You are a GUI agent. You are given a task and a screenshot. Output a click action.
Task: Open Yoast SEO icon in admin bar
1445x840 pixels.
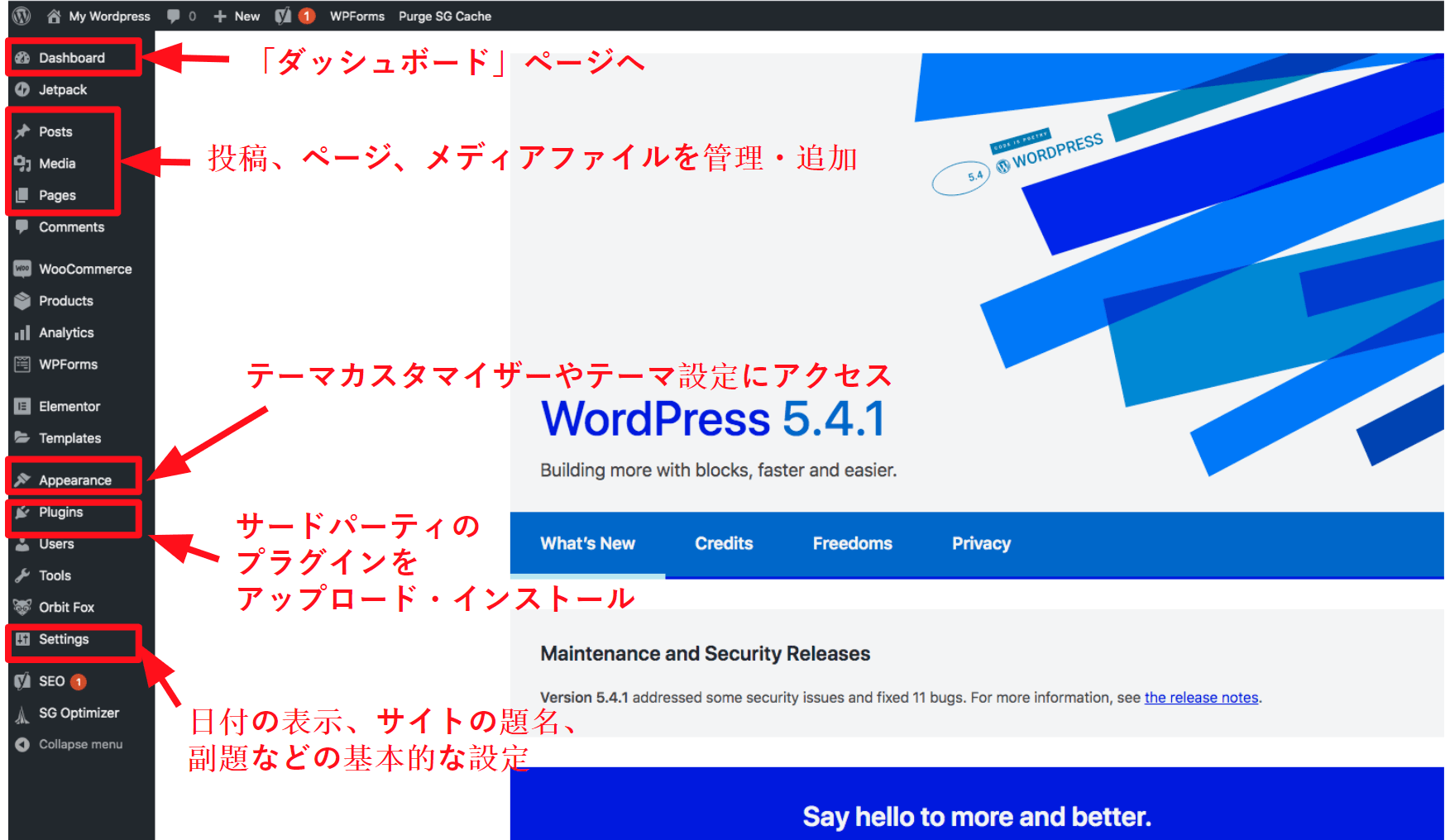coord(283,16)
